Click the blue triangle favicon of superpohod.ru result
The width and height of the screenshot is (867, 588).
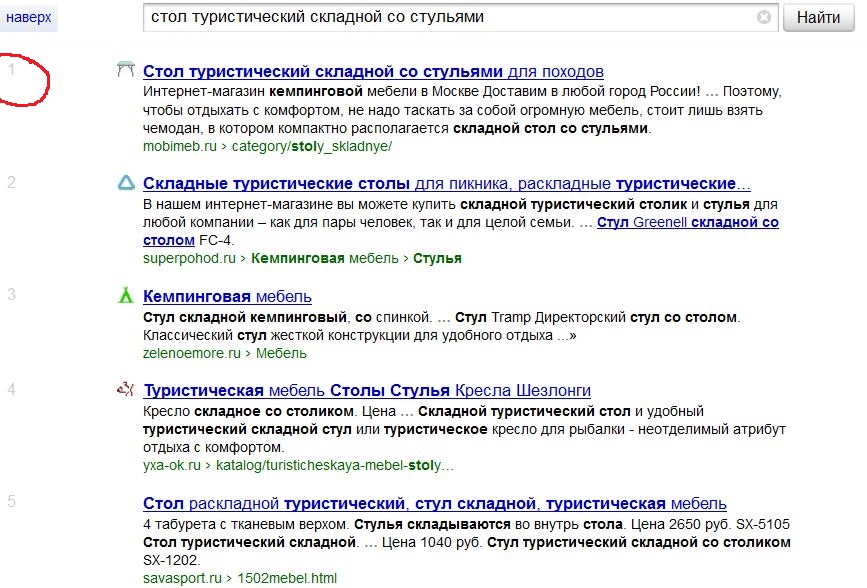tap(125, 183)
